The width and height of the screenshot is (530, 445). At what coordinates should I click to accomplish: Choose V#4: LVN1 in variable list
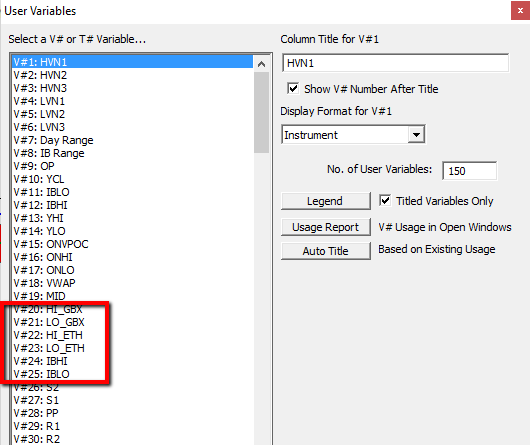132,101
